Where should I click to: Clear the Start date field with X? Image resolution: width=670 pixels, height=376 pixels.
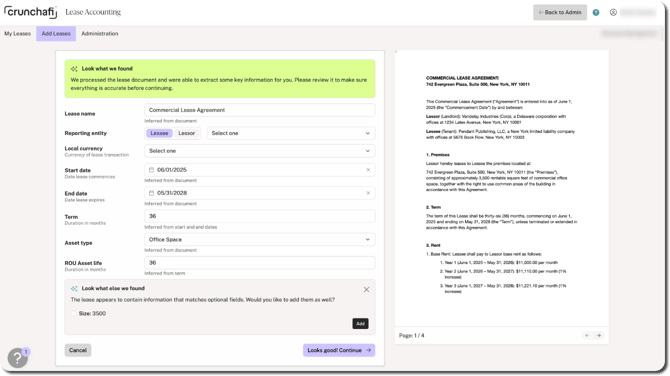coord(368,170)
